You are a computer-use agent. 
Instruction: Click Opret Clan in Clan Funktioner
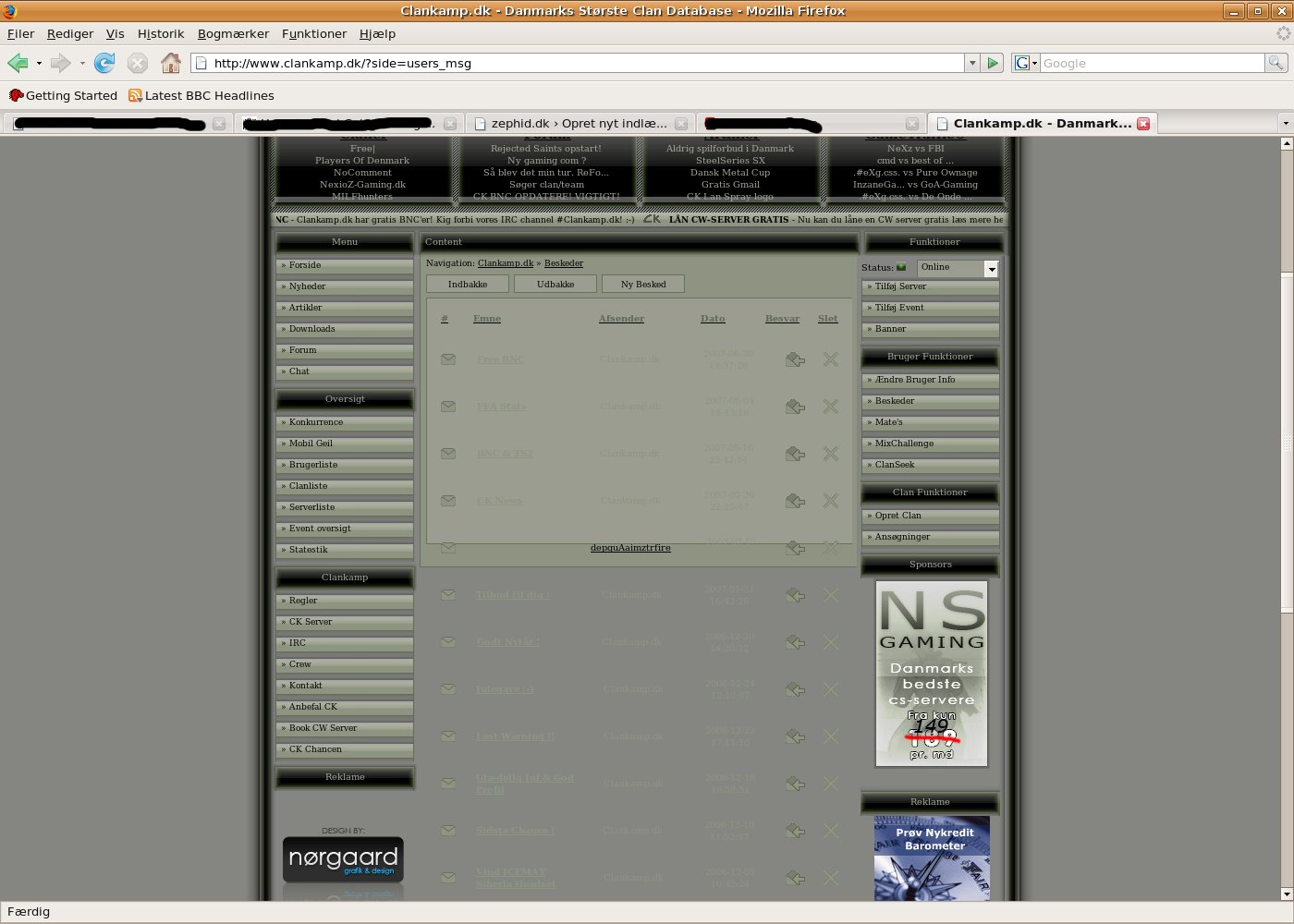(930, 517)
